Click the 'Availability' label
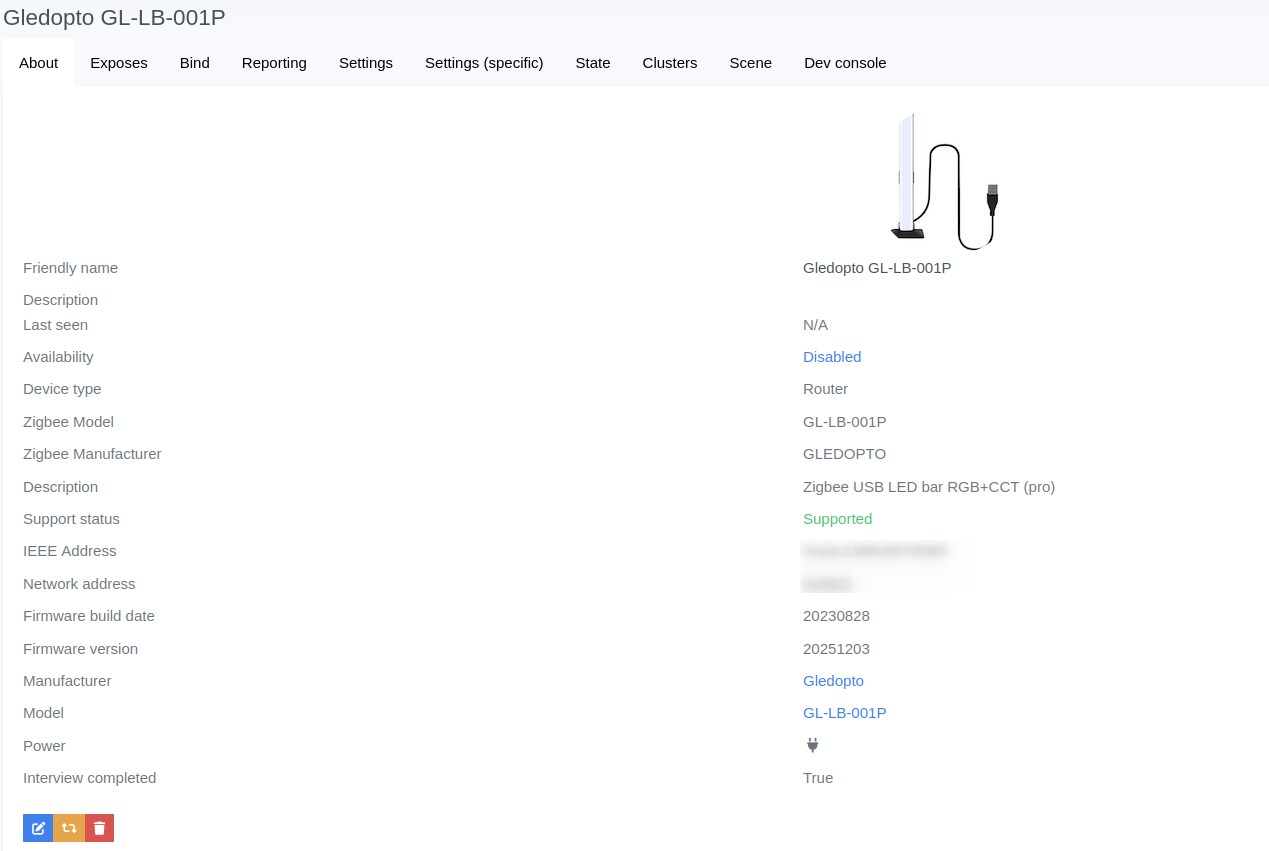1269x851 pixels. tap(58, 357)
